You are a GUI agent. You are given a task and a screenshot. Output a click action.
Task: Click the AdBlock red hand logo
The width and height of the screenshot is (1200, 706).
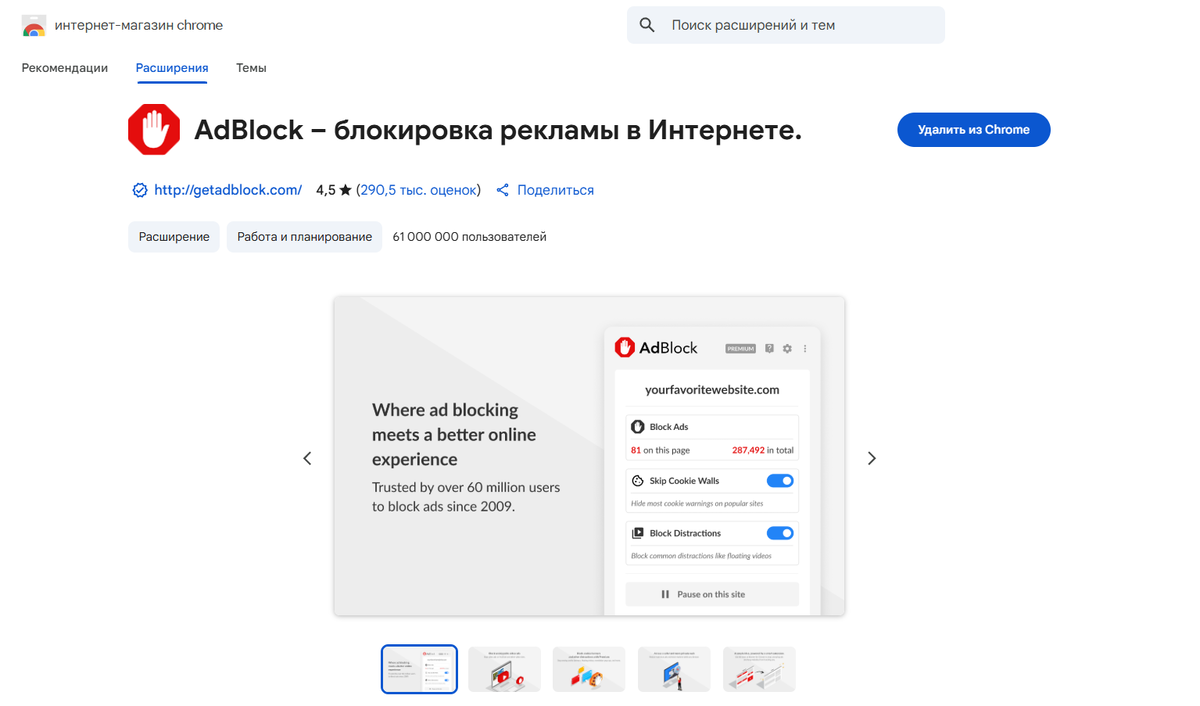[154, 130]
